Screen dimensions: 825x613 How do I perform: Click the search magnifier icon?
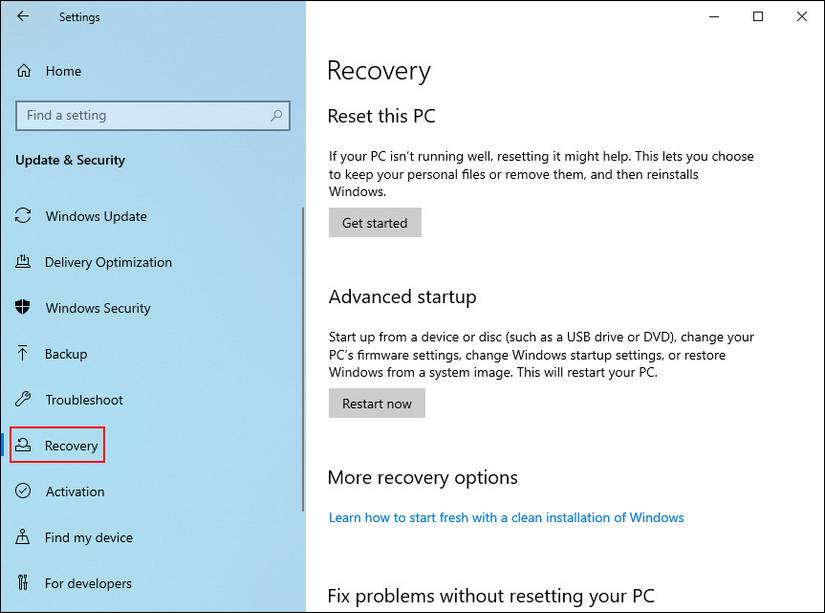pyautogui.click(x=275, y=115)
